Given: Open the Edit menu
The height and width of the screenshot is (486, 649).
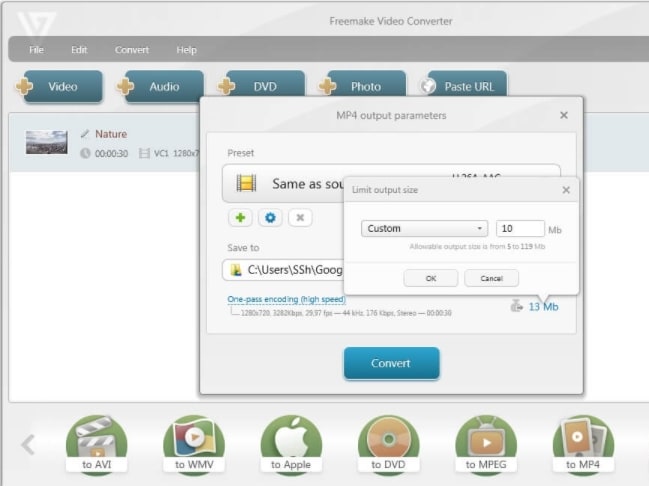Looking at the screenshot, I should tap(79, 50).
